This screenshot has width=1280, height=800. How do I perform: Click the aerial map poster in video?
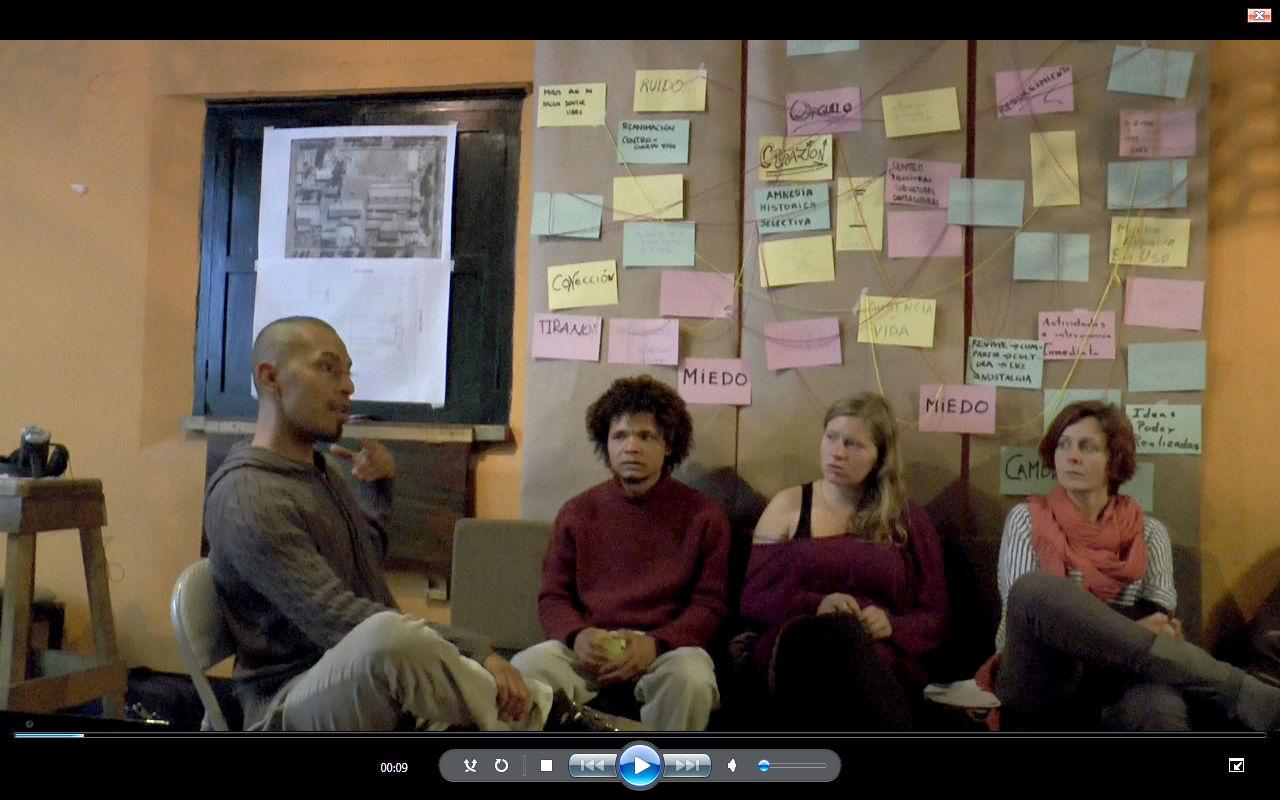click(366, 196)
